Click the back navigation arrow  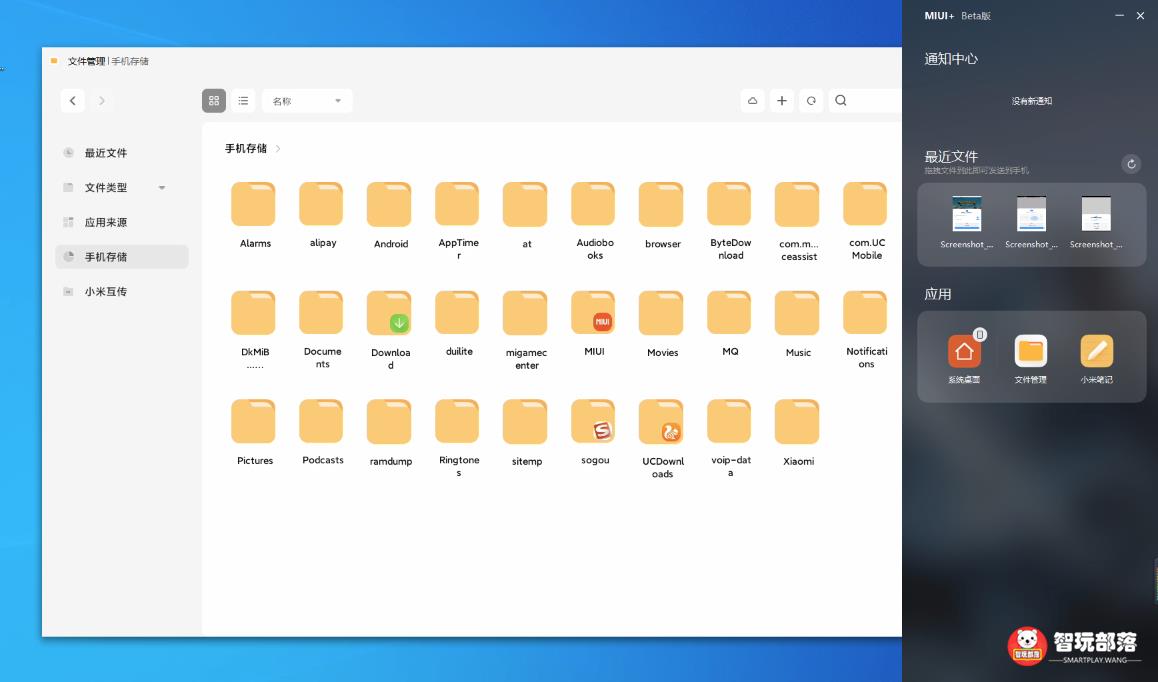[x=73, y=101]
